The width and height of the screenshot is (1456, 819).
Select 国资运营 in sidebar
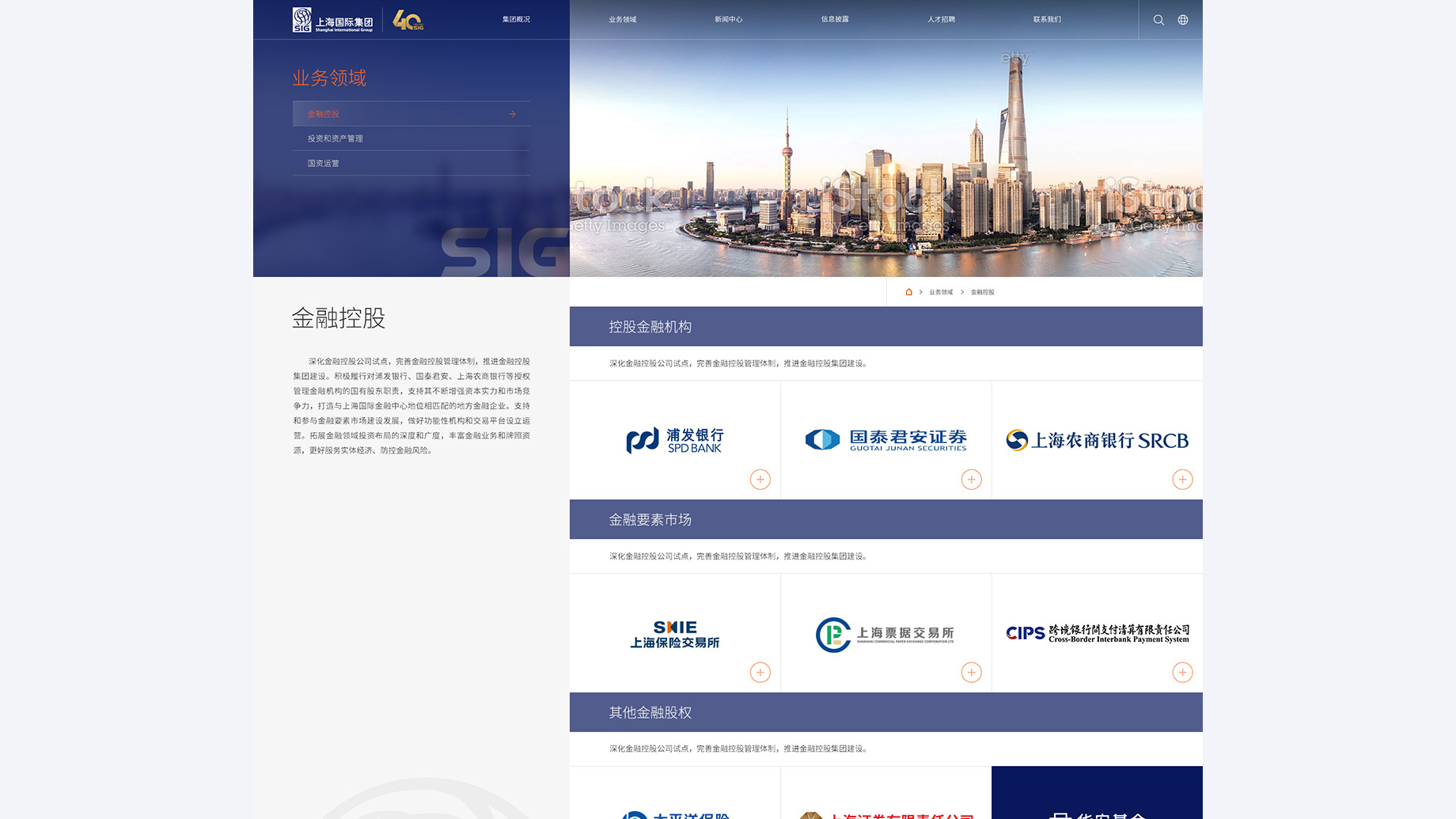(x=411, y=163)
